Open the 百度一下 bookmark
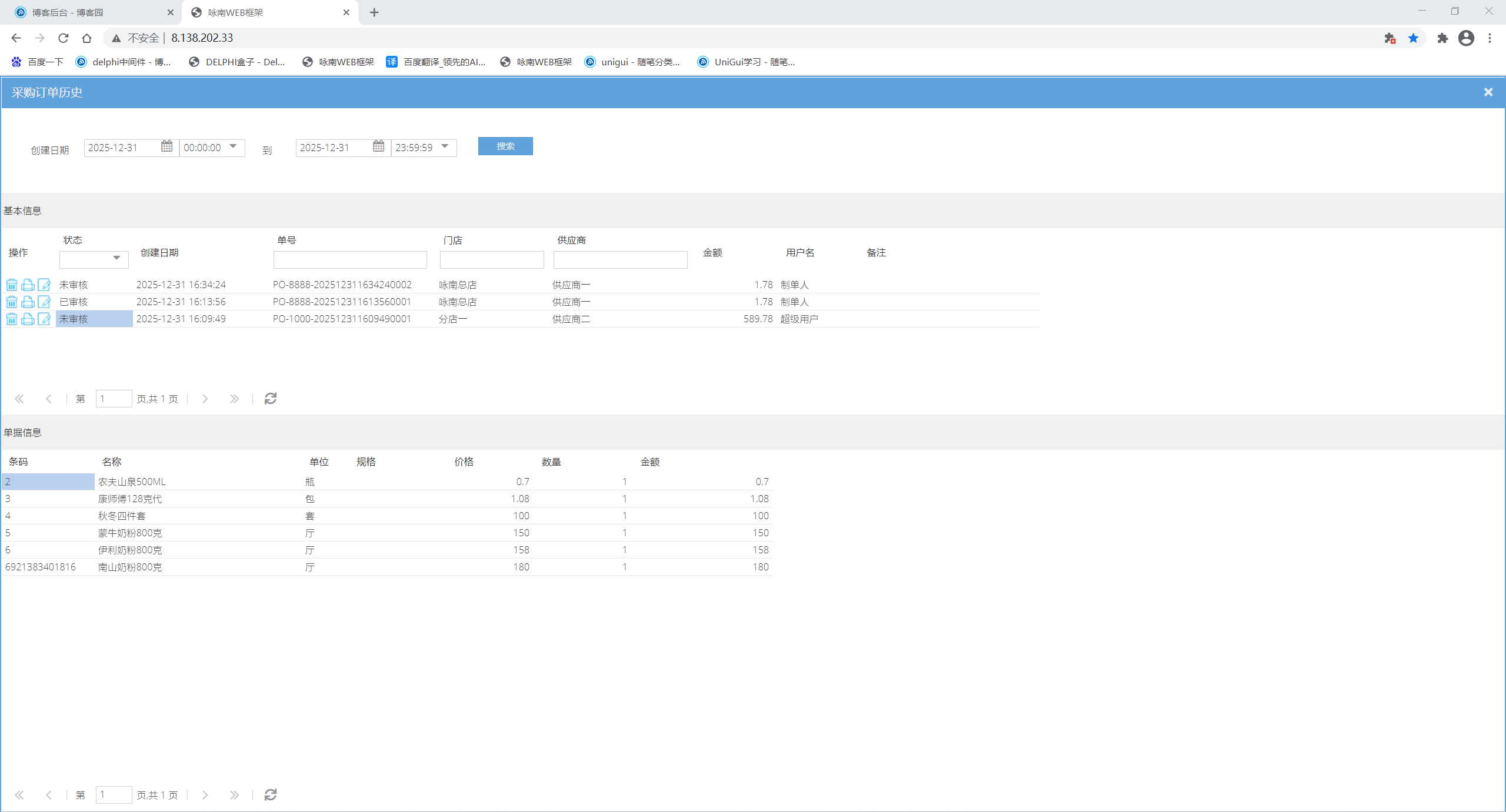The height and width of the screenshot is (812, 1506). coord(38,62)
